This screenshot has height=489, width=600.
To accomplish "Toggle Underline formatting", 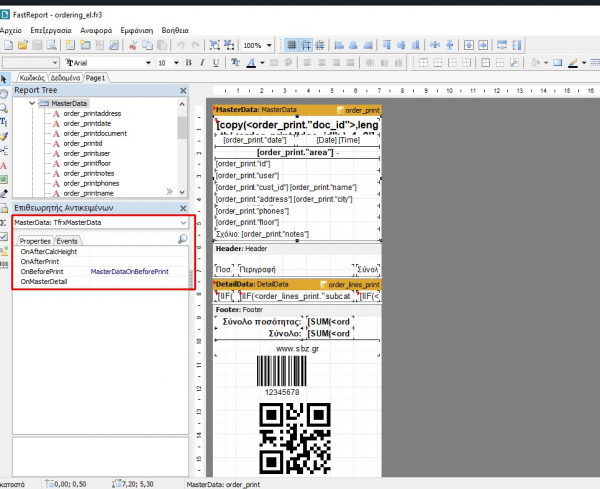I will pyautogui.click(x=214, y=62).
